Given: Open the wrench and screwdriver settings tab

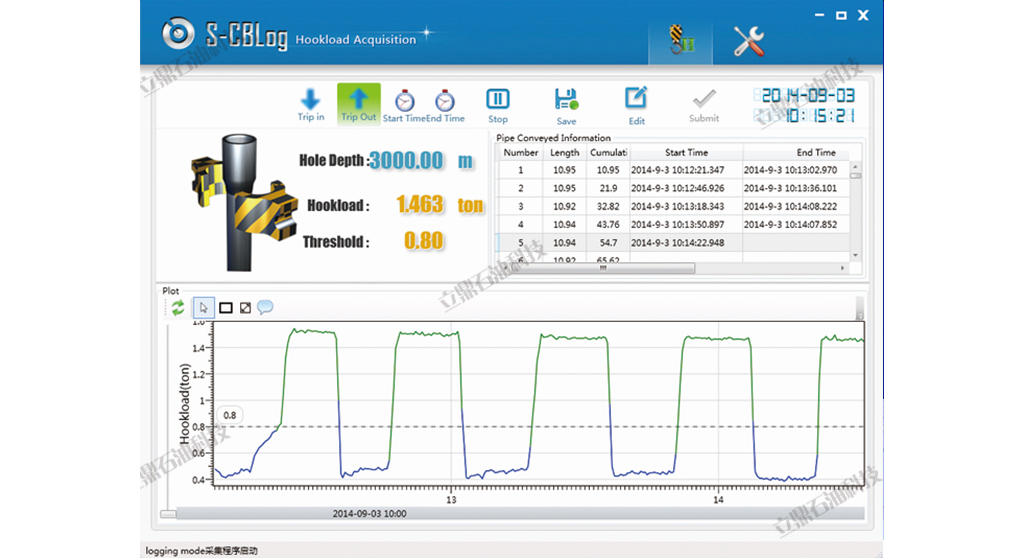Looking at the screenshot, I should (749, 41).
